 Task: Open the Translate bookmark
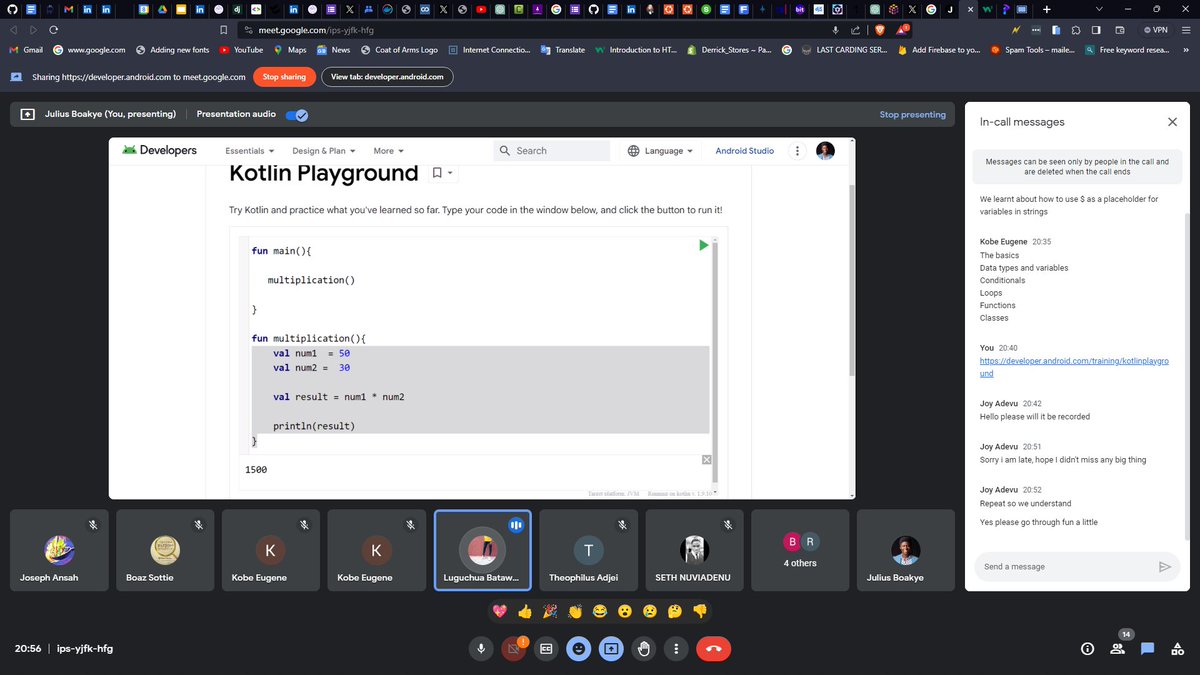[562, 49]
